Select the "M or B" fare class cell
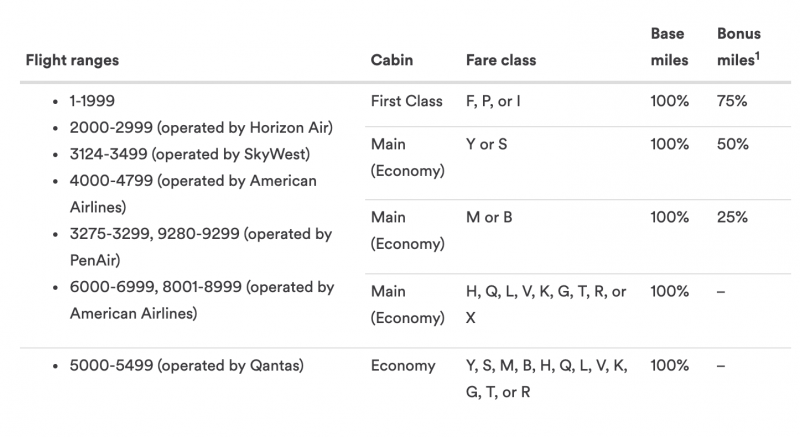Viewport: 800px width, 437px height. (489, 217)
